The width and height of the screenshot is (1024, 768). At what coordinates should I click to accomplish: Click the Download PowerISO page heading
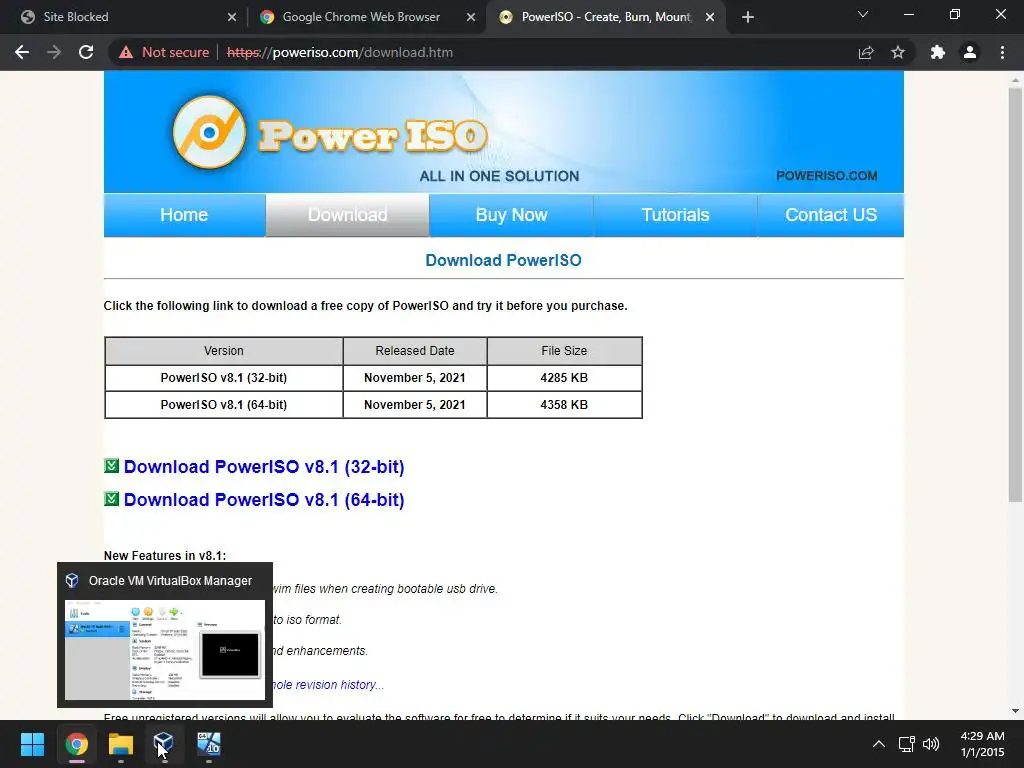click(504, 261)
